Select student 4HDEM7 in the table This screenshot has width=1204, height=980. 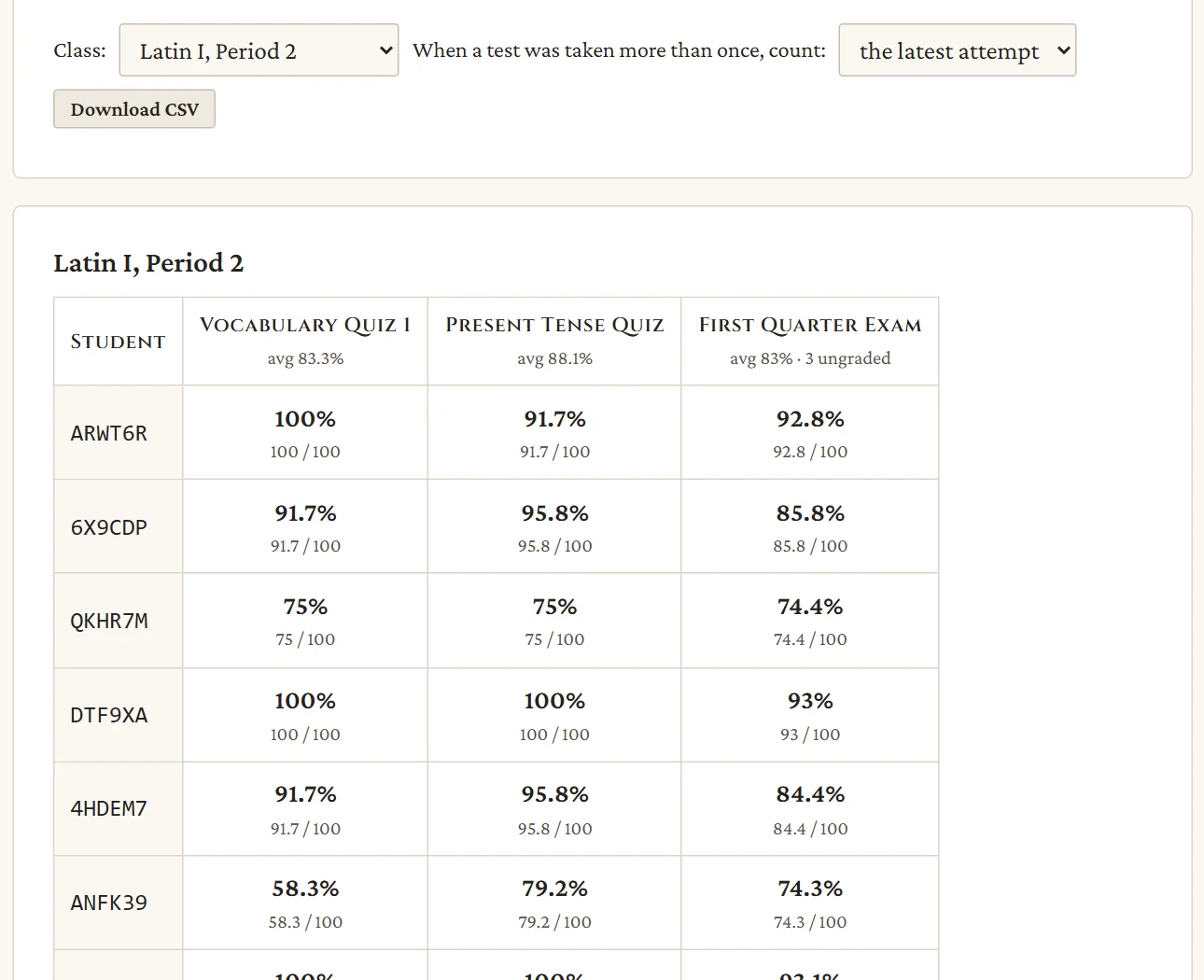click(109, 808)
